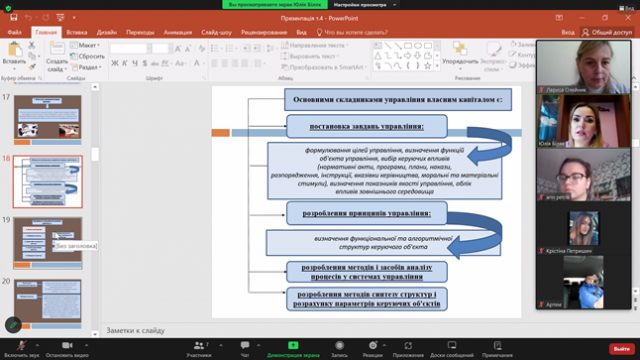Expand arrow next to Участники
The height and width of the screenshot is (360, 640).
point(221,345)
